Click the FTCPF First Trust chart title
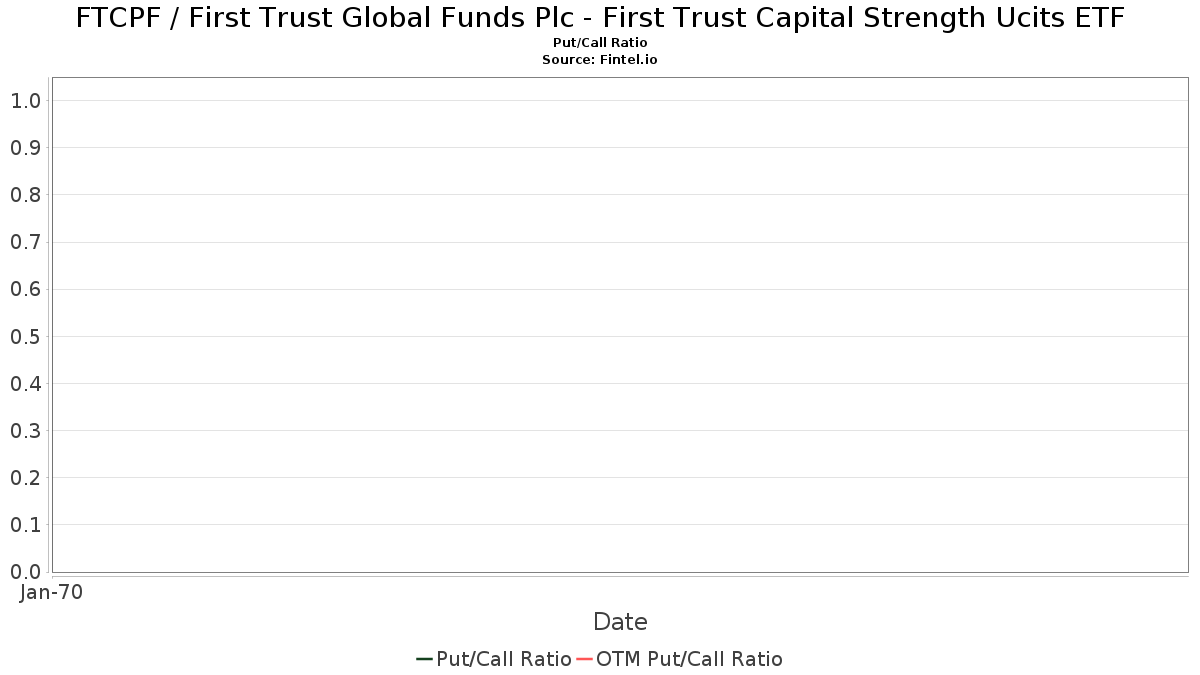This screenshot has width=1200, height=675. [600, 18]
